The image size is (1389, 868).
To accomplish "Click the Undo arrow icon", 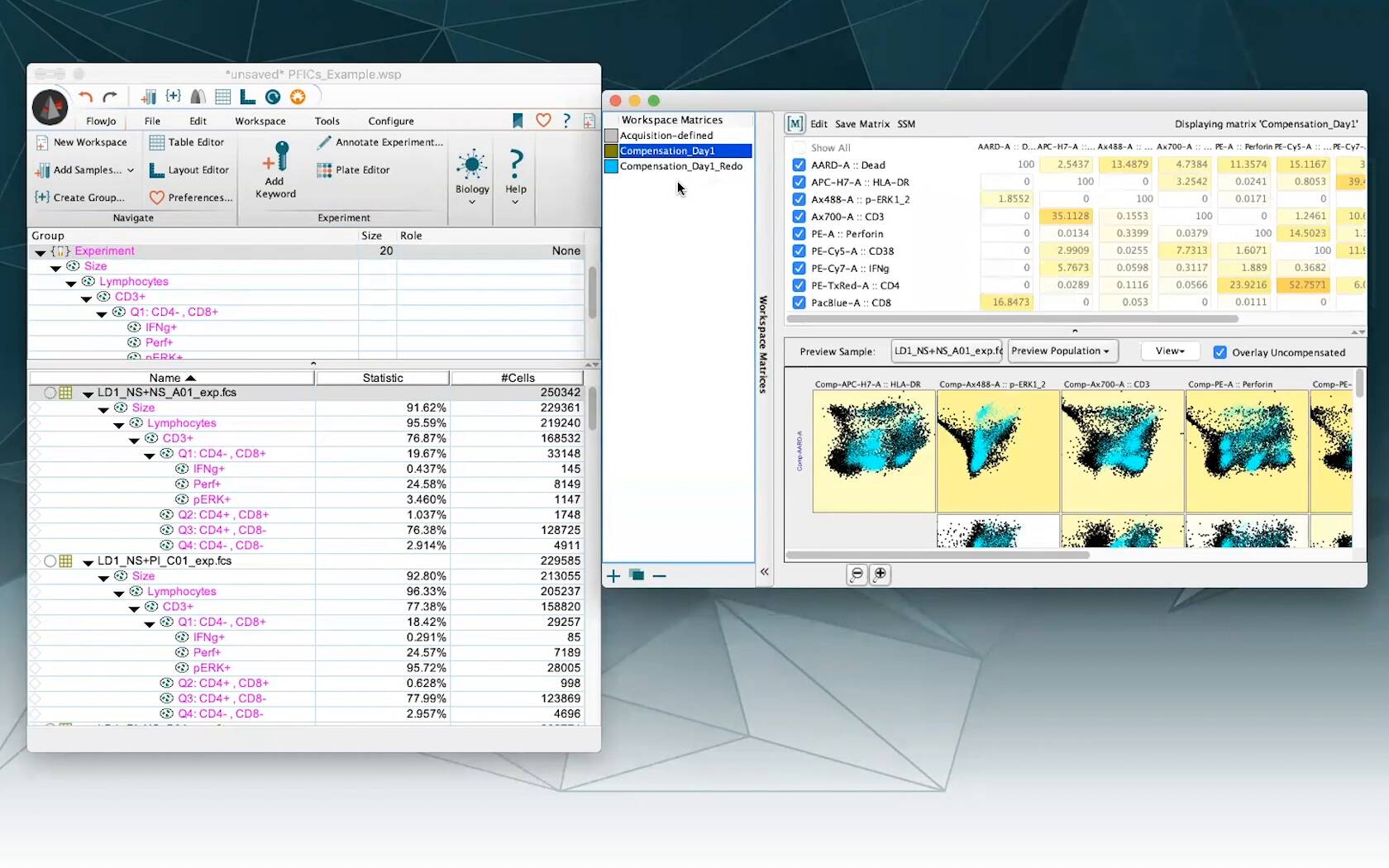I will (86, 97).
